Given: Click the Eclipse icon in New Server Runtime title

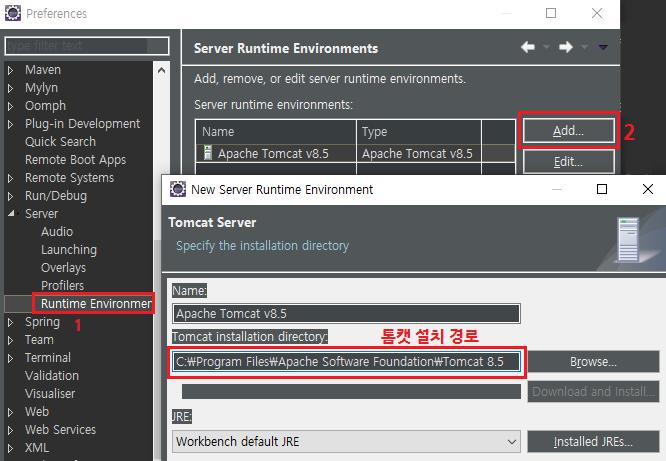Looking at the screenshot, I should pos(178,189).
